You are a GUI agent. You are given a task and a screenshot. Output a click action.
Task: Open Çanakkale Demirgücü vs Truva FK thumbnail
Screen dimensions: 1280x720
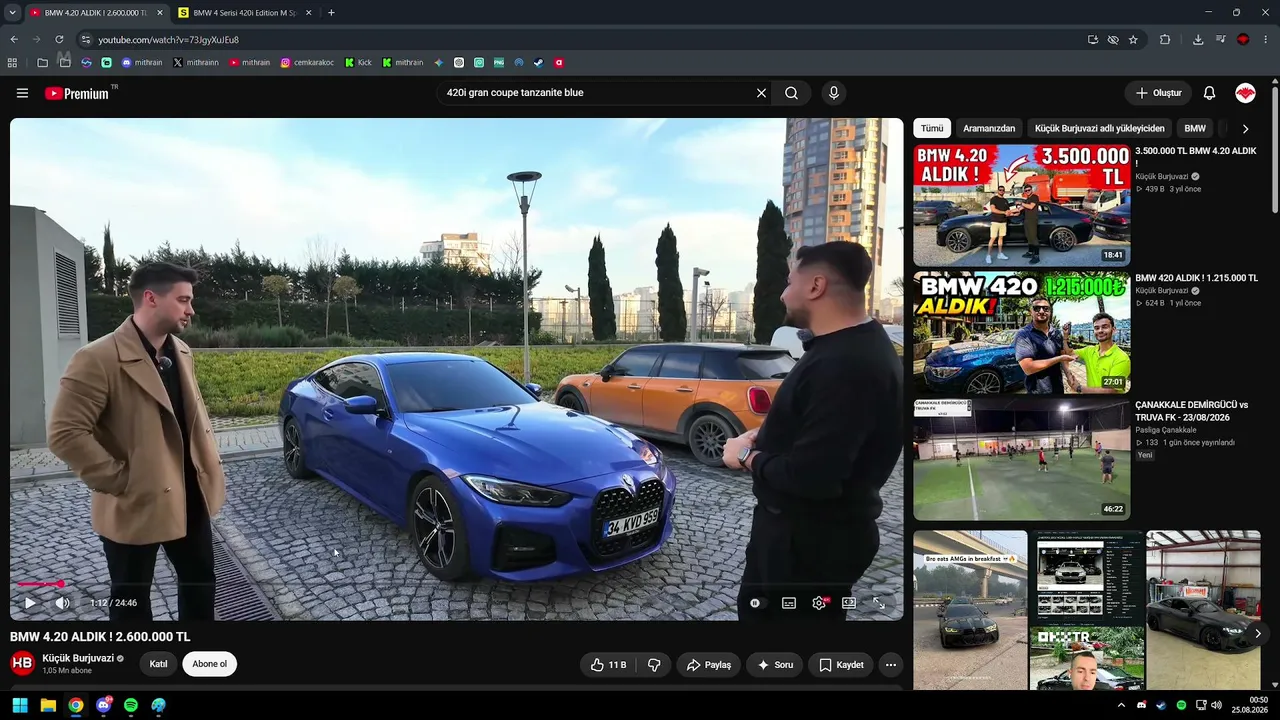(1022, 460)
